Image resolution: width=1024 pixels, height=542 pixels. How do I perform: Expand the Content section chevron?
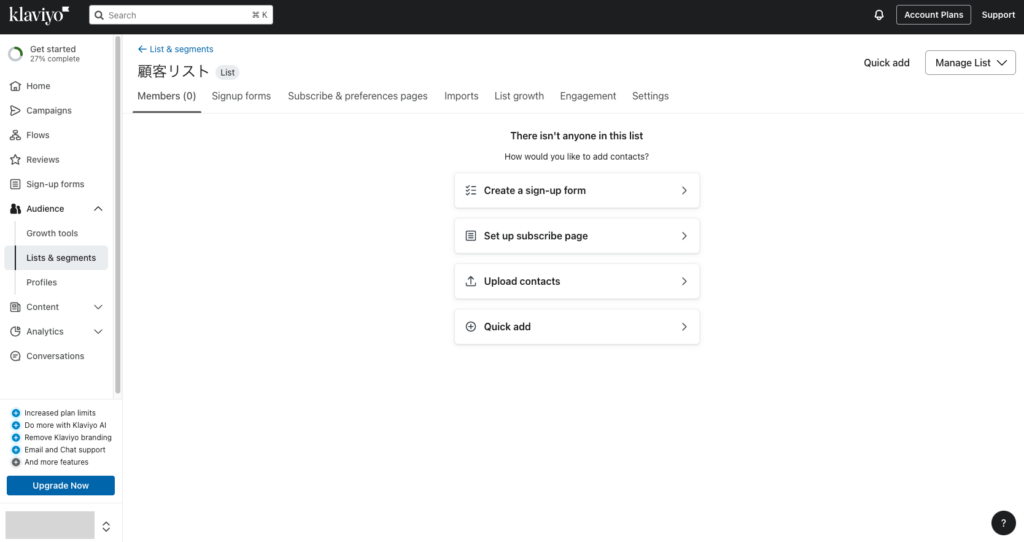click(98, 307)
